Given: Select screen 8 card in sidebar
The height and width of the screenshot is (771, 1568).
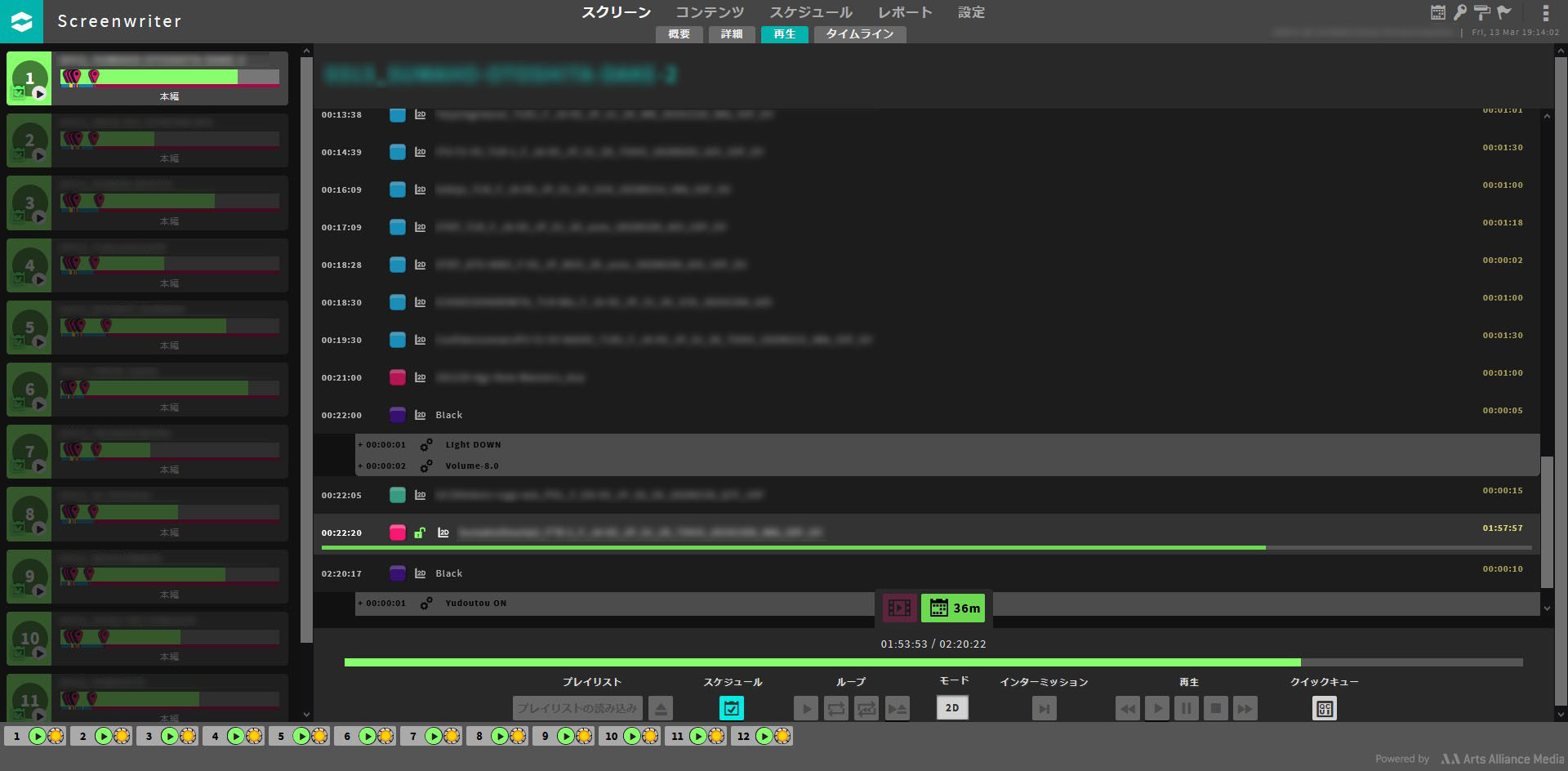Looking at the screenshot, I should (147, 514).
